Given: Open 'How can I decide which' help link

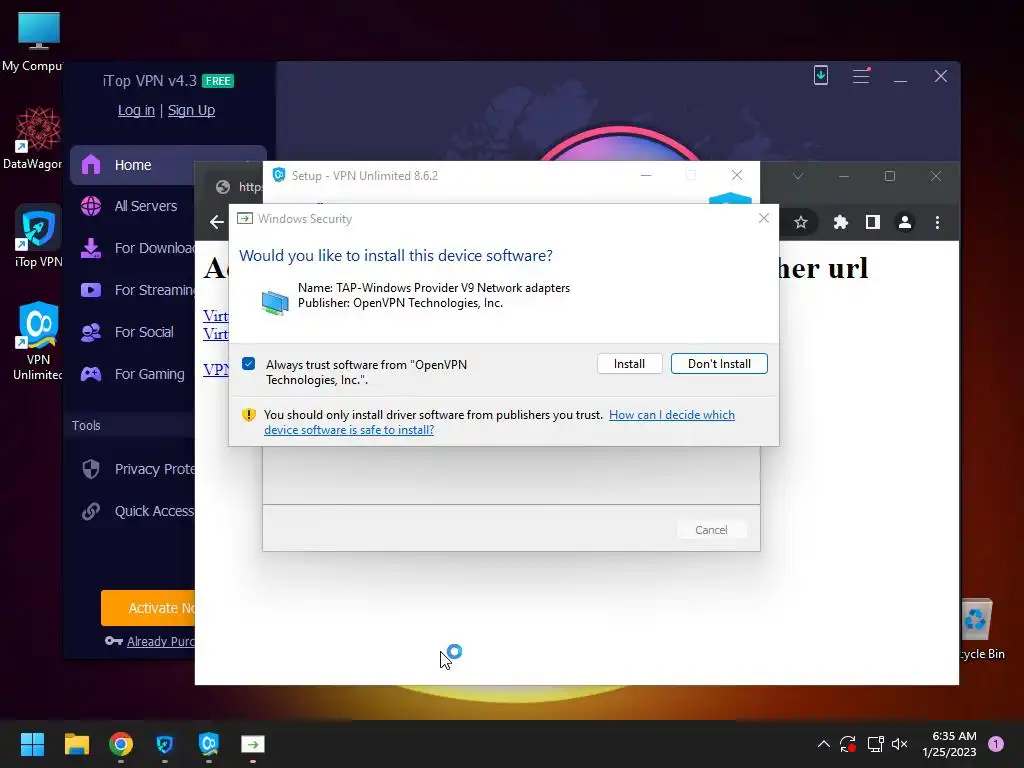Looking at the screenshot, I should [x=671, y=415].
